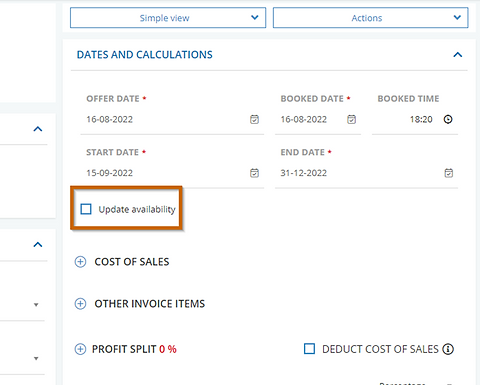Enable the Update availability checkbox
480x385 pixels.
86,209
